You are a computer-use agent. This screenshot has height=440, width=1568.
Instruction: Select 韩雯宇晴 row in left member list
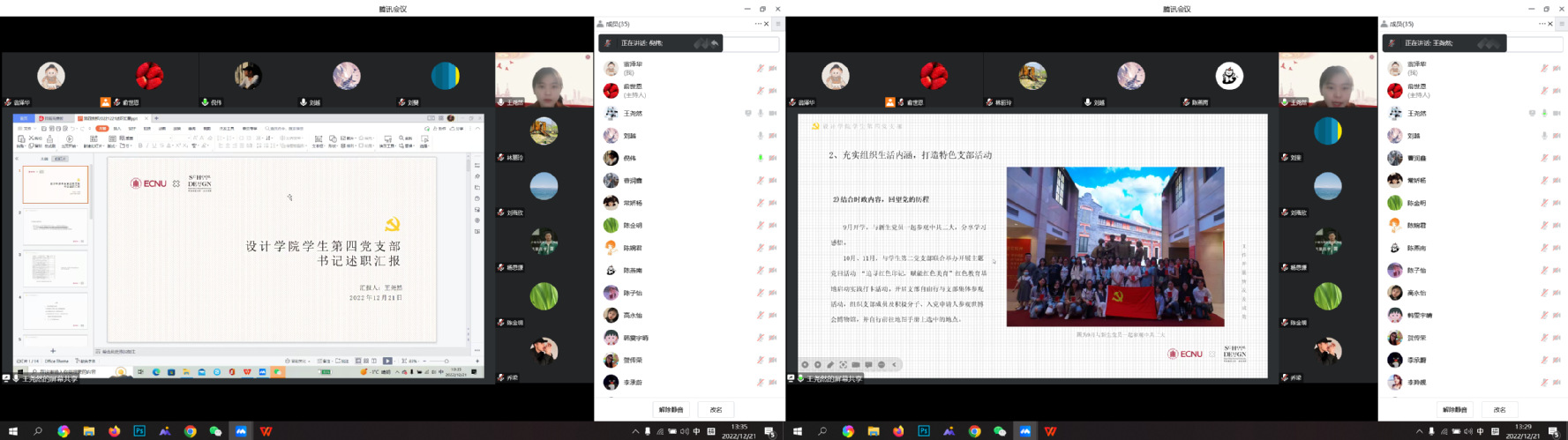[690, 338]
